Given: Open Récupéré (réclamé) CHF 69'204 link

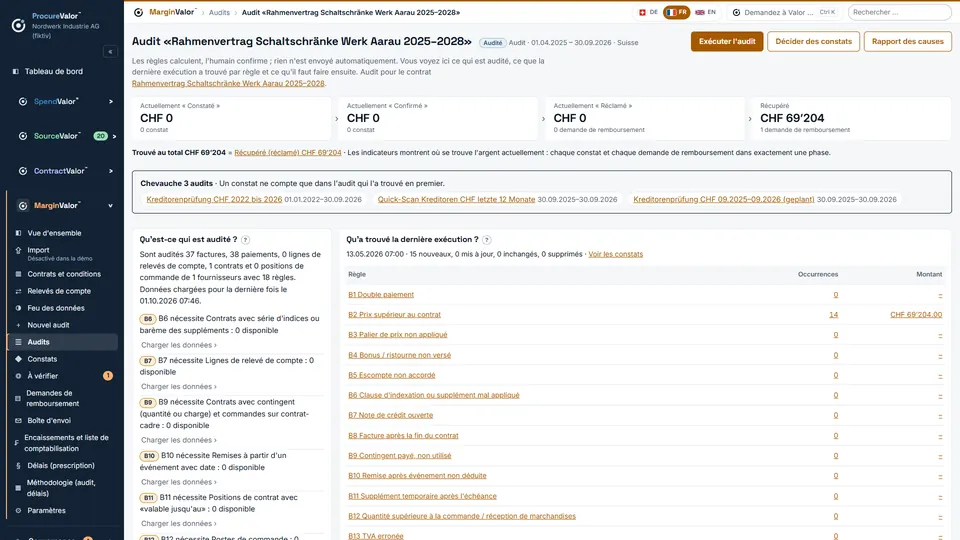Looking at the screenshot, I should (288, 152).
